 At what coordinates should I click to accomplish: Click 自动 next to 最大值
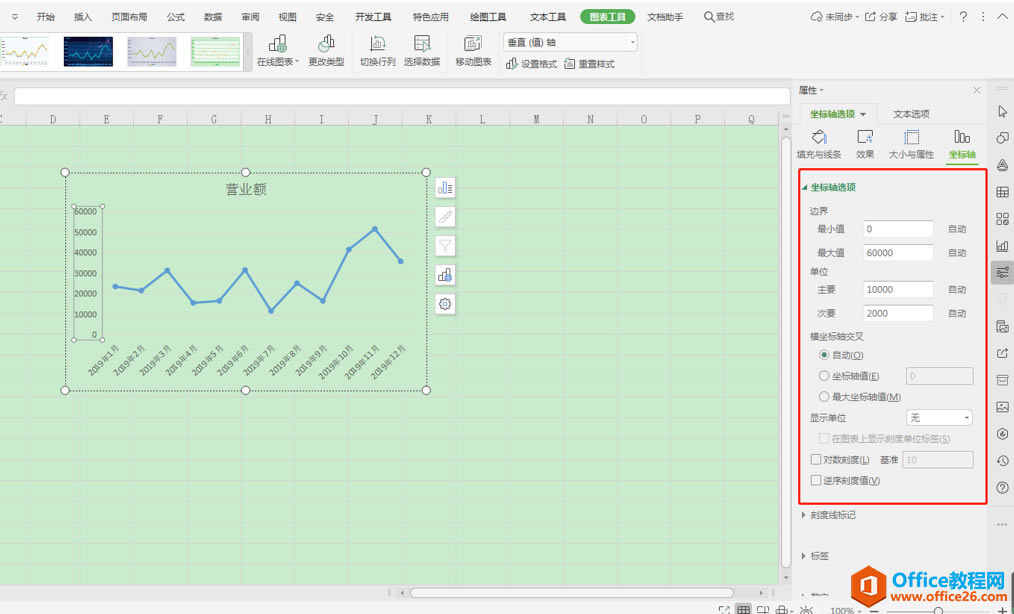tap(957, 253)
